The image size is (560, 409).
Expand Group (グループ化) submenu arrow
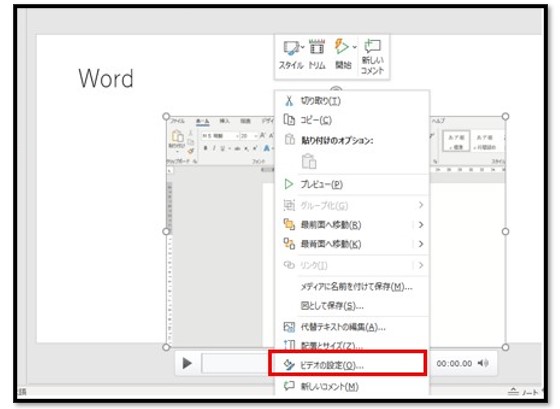(x=421, y=205)
